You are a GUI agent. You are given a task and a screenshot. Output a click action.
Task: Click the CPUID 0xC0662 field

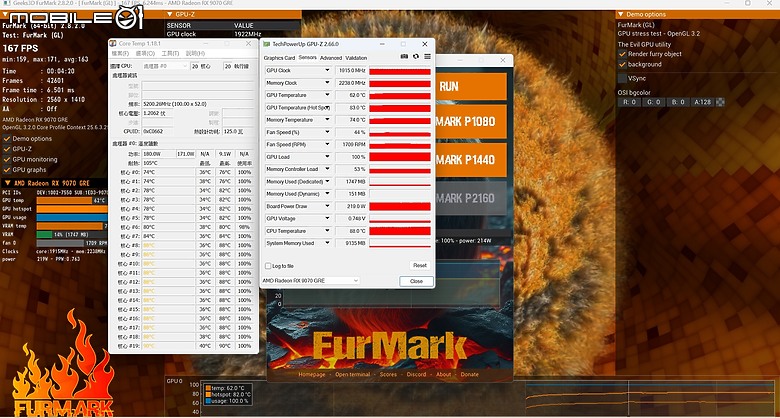[x=158, y=131]
